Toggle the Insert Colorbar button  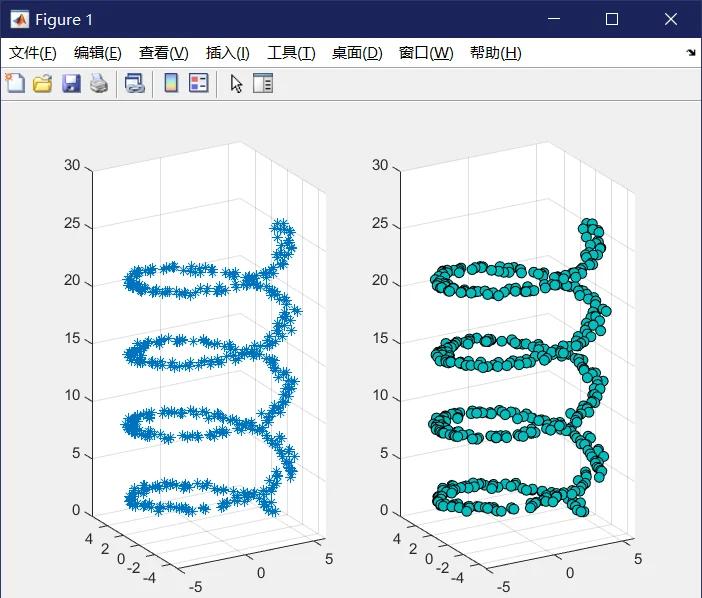click(171, 84)
